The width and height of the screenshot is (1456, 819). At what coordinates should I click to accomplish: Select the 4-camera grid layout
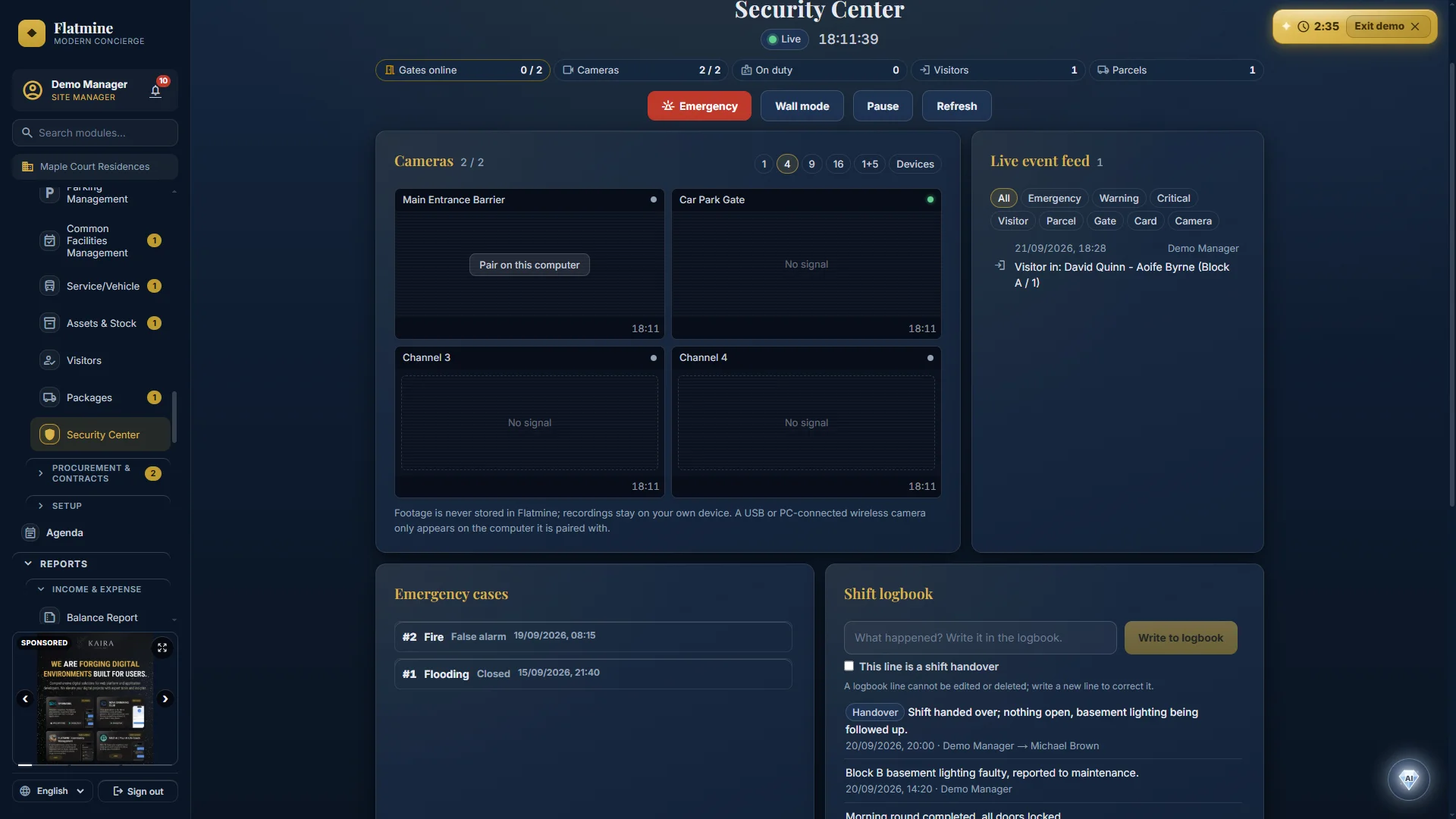click(787, 164)
